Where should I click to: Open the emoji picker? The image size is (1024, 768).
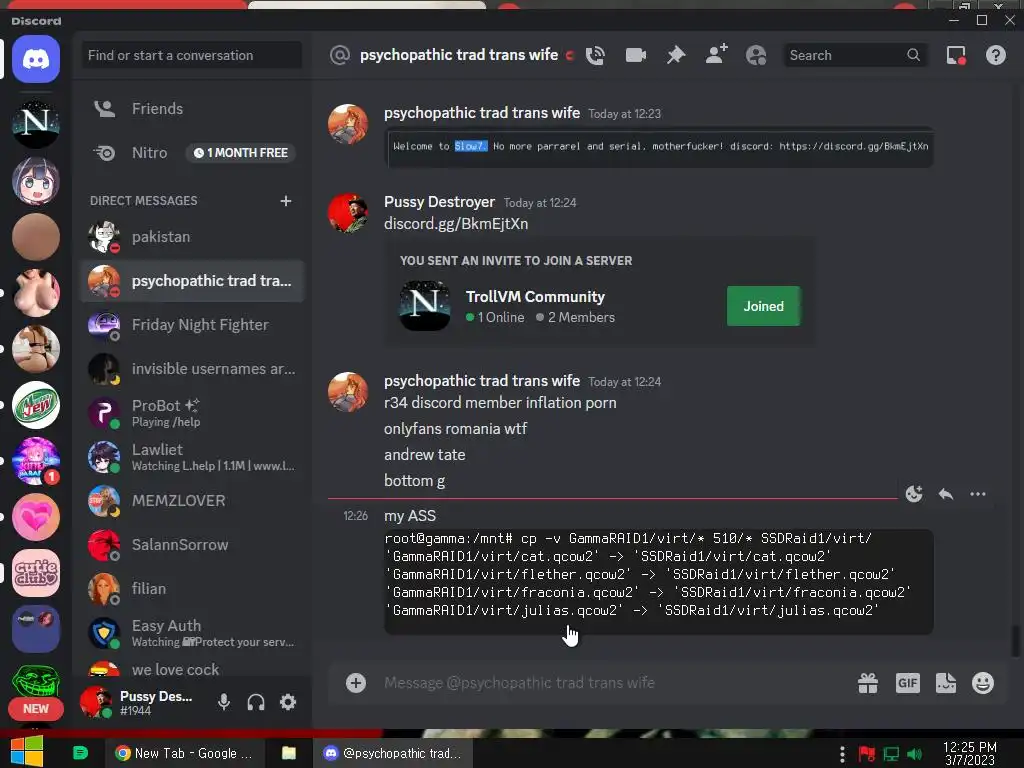[x=983, y=683]
